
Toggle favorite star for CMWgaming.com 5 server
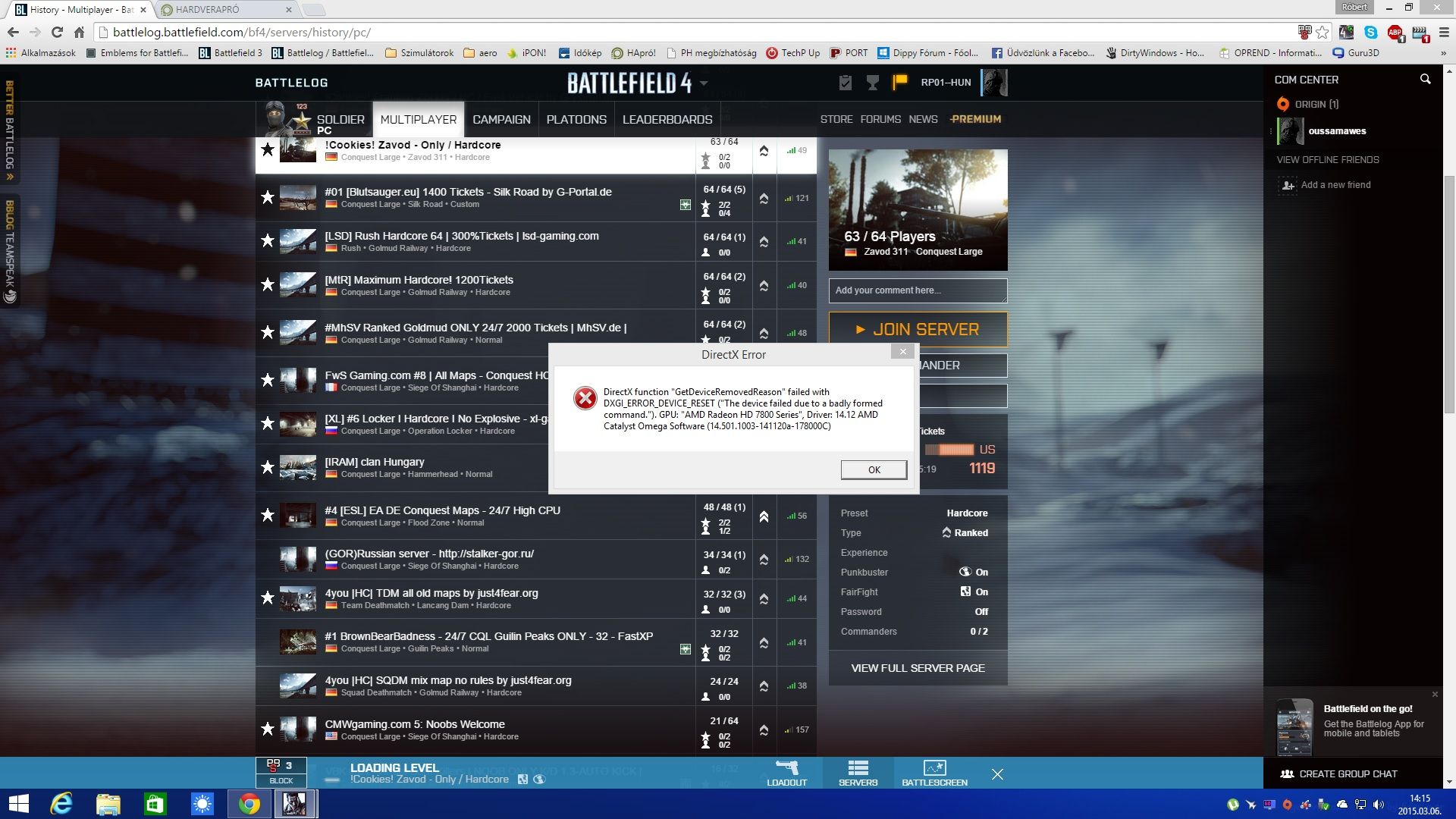[267, 729]
